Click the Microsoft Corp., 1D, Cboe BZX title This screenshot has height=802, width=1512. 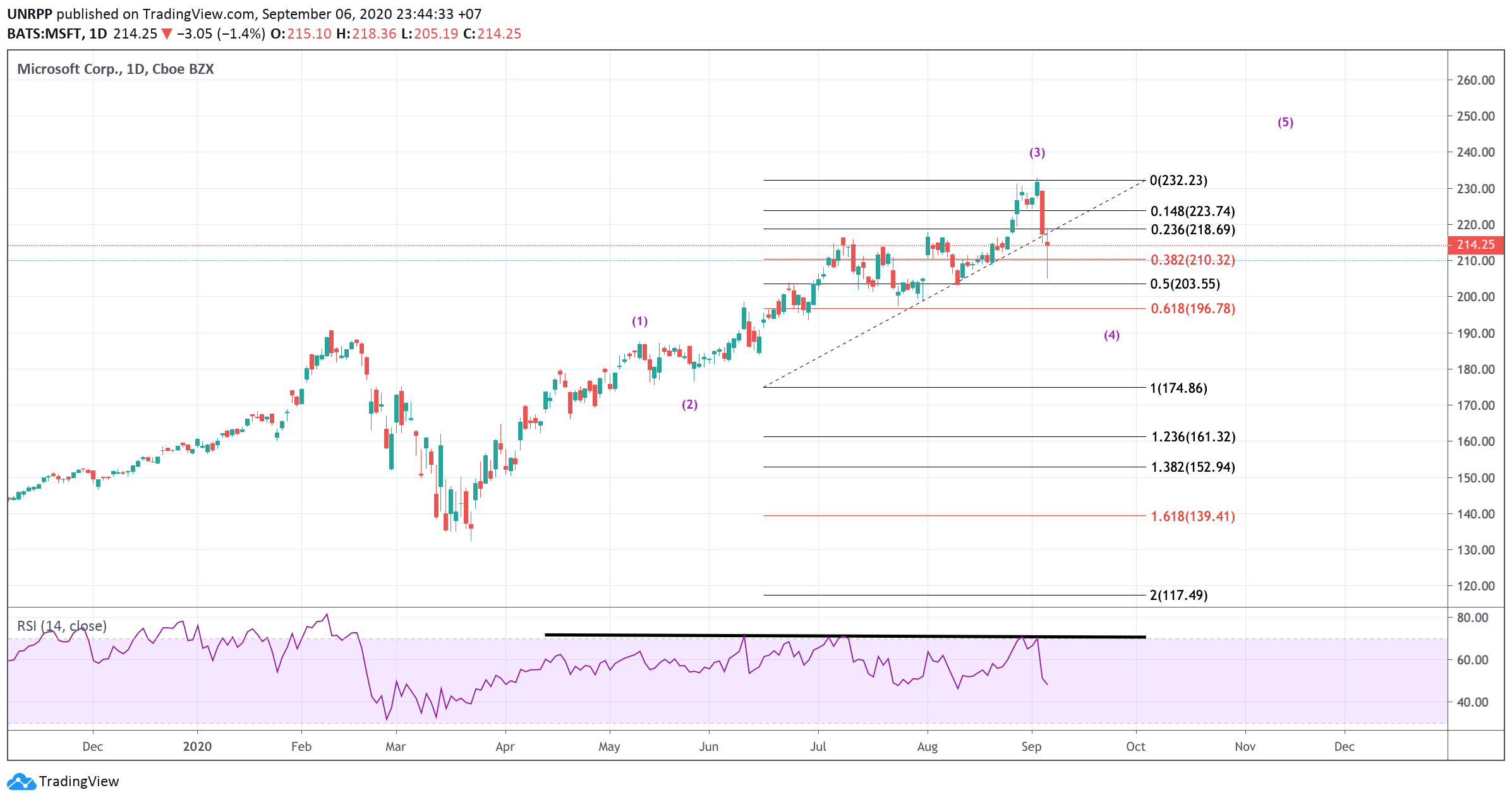(116, 69)
